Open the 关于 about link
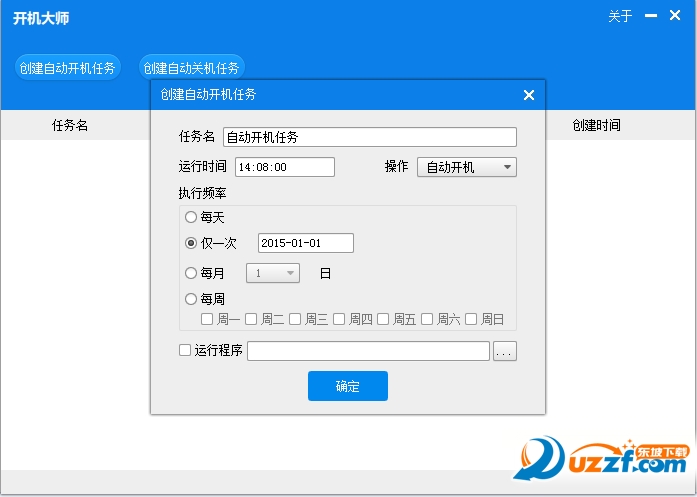The width and height of the screenshot is (697, 497). click(620, 16)
